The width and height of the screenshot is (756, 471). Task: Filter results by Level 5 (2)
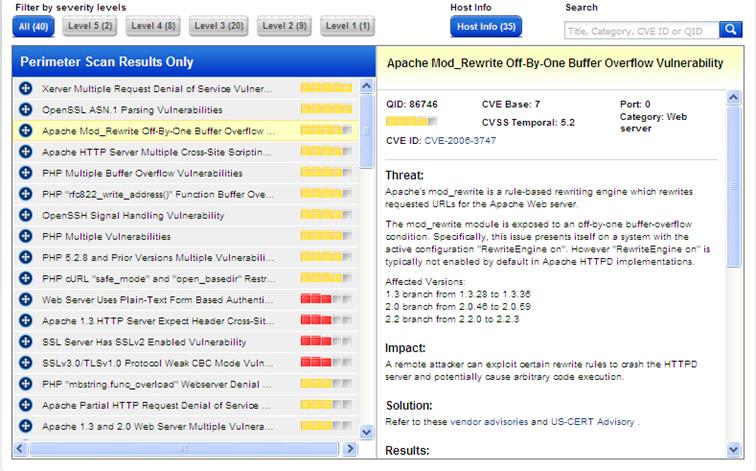[x=90, y=26]
